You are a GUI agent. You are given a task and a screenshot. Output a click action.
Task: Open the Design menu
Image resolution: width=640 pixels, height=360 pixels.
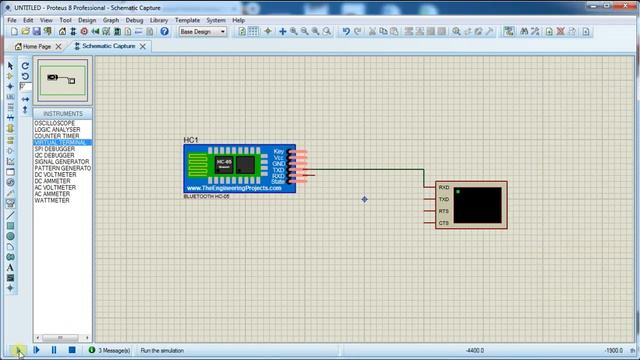(x=87, y=20)
